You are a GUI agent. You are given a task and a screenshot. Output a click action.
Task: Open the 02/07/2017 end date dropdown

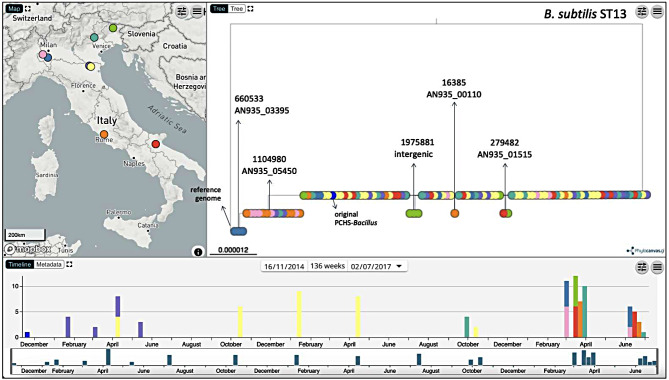pyautogui.click(x=377, y=266)
